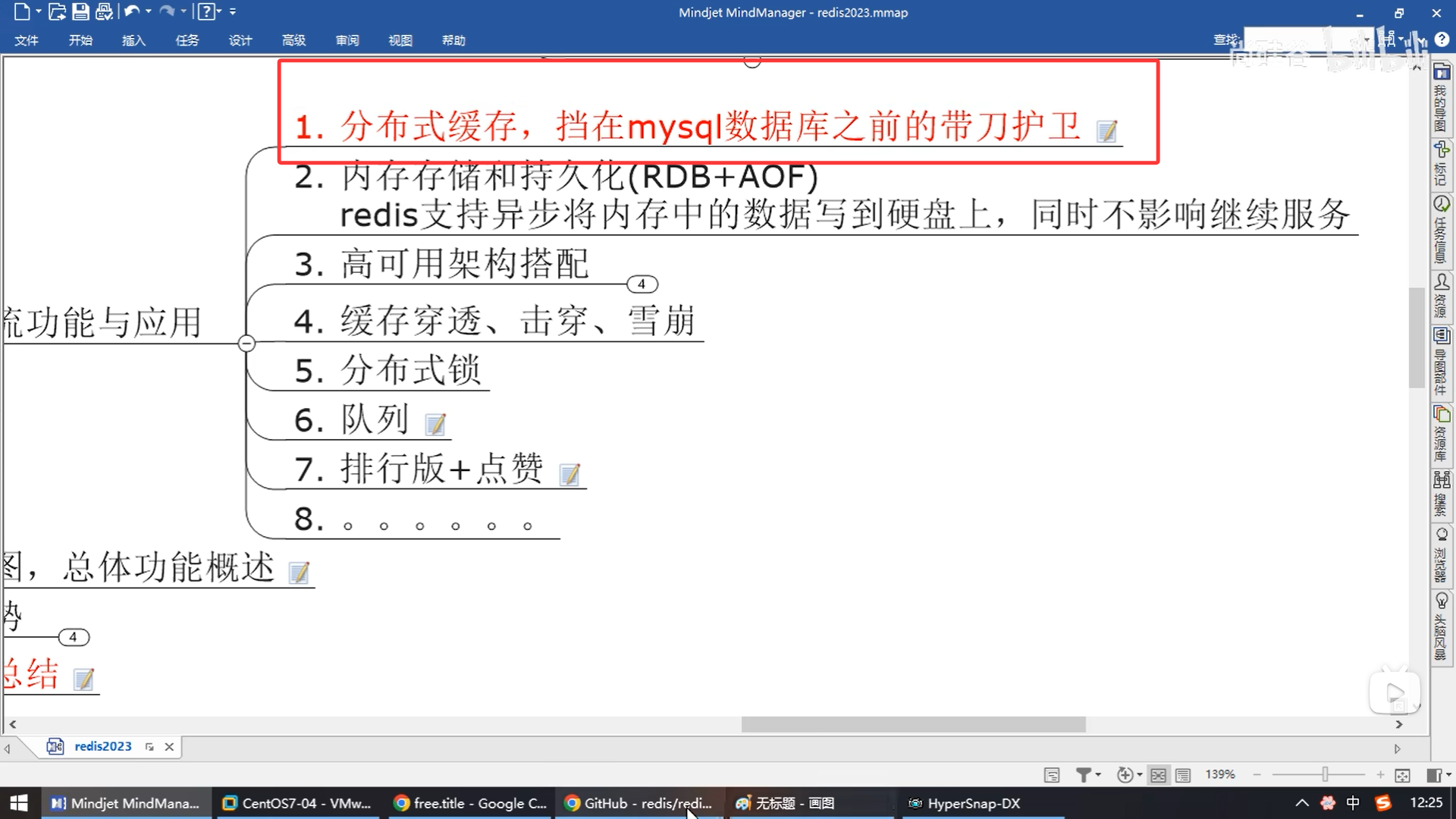Click the Undo arrow icon
Screen dimensions: 1456x819
click(x=131, y=11)
